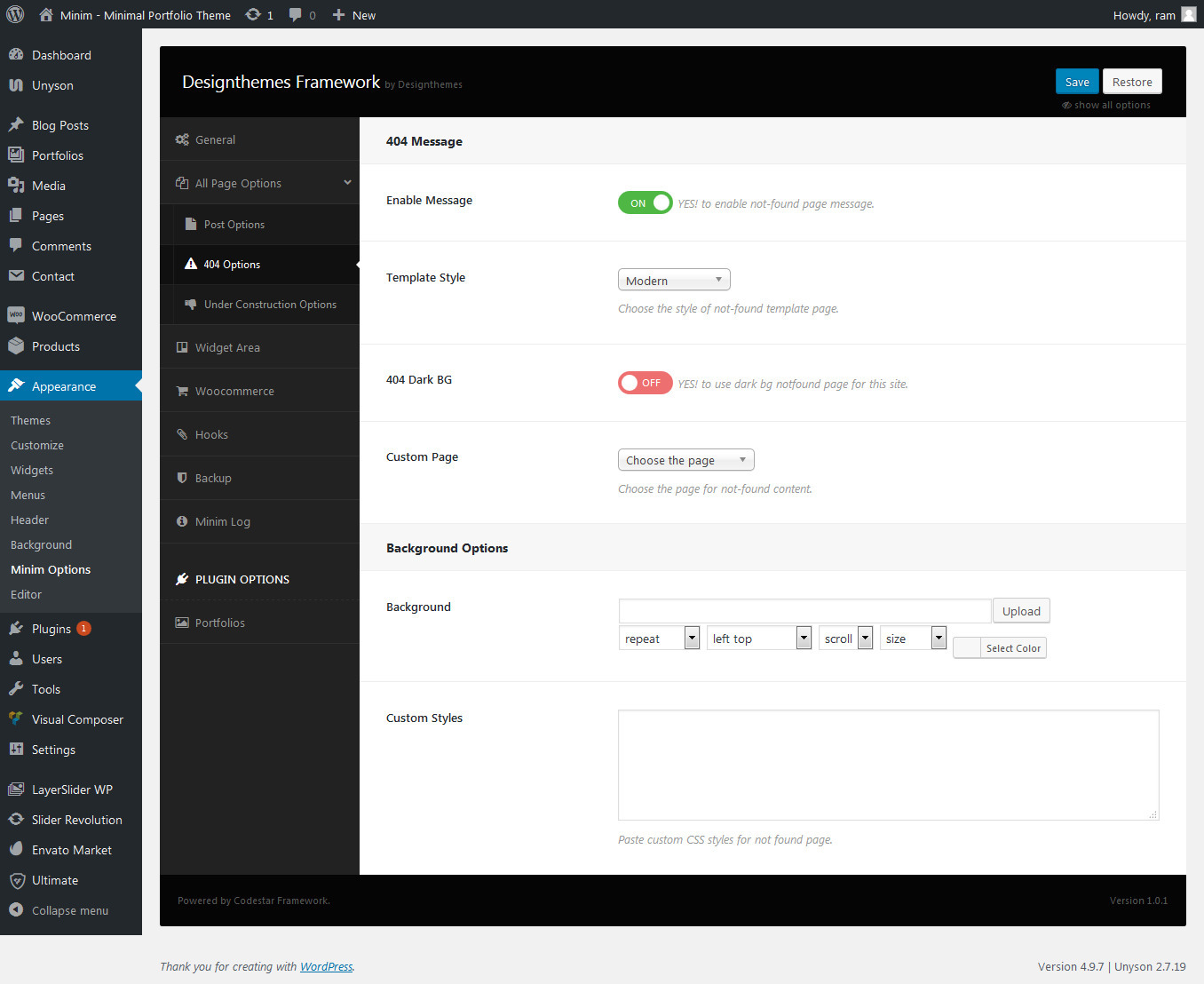
Task: Open the Customize submenu link
Action: tap(37, 445)
